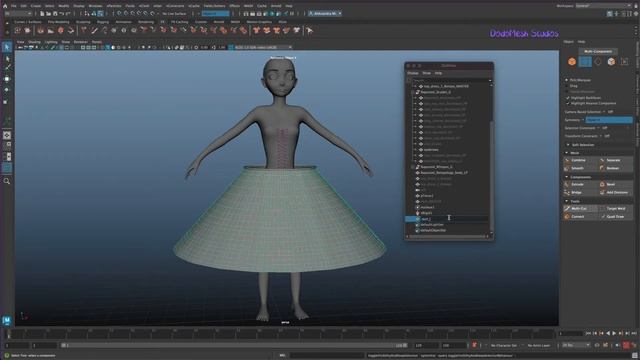Click the Multi-Cut button

coord(579,209)
